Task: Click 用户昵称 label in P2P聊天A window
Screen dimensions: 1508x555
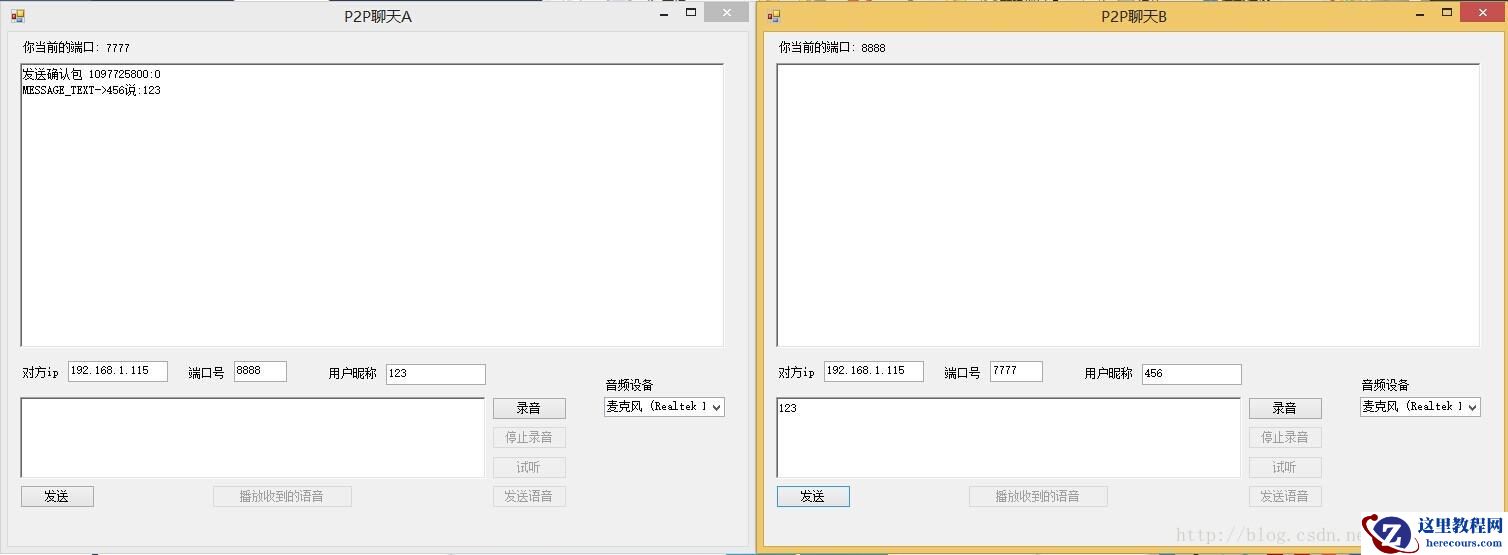Action: coord(353,373)
